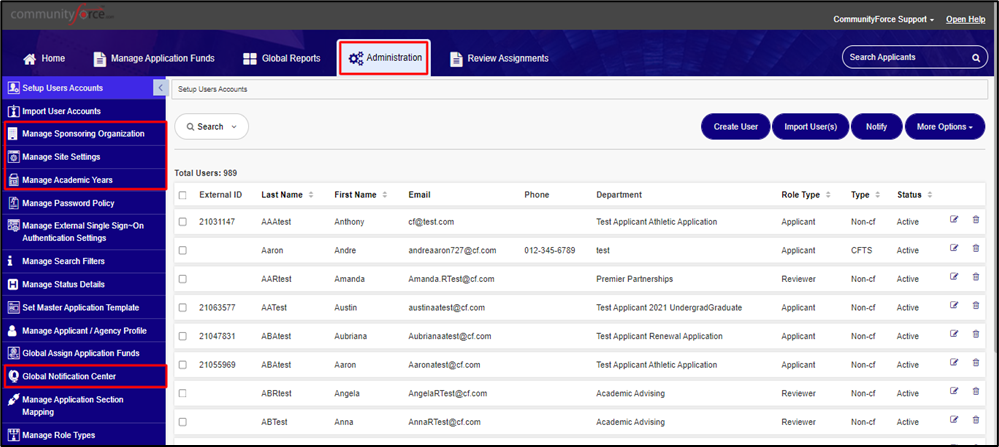Open the Open Help link

(x=965, y=20)
